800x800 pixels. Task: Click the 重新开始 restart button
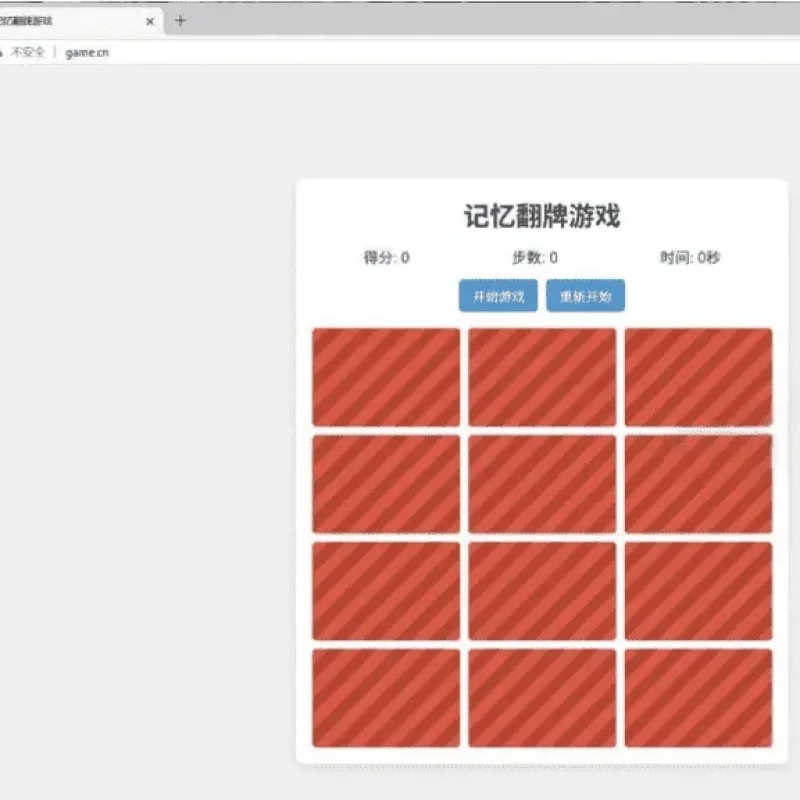point(585,295)
